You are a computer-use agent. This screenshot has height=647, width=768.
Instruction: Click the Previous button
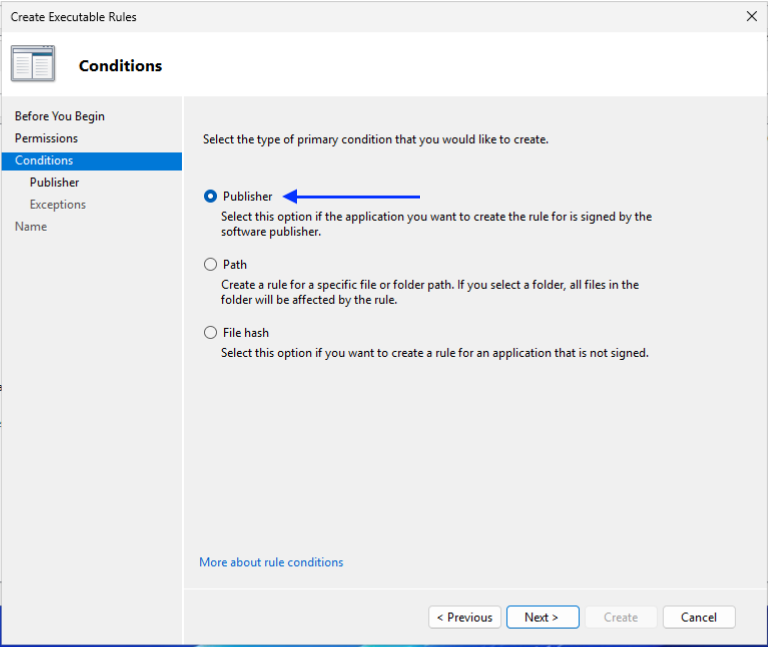click(464, 617)
